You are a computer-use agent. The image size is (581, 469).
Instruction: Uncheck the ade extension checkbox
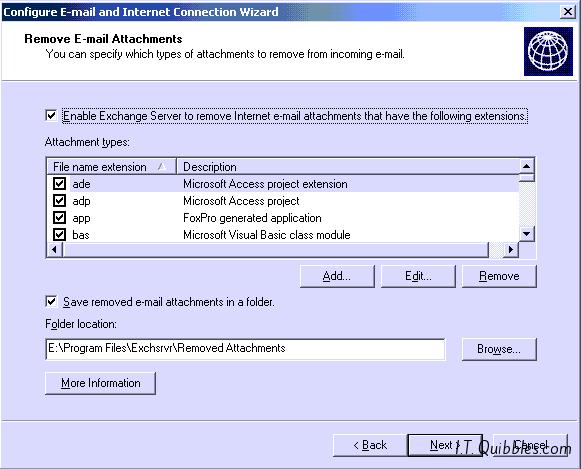point(59,183)
